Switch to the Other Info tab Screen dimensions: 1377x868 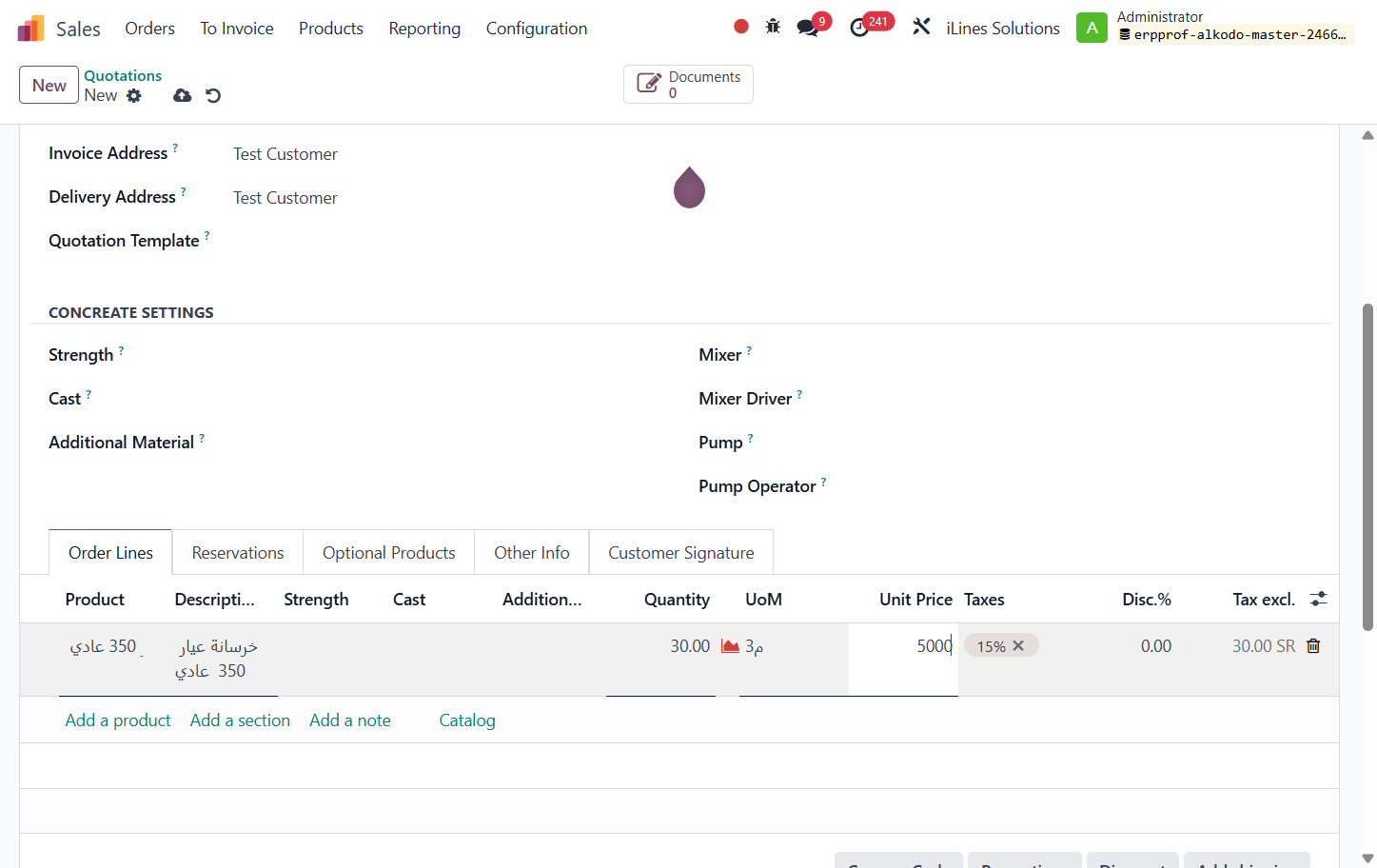click(532, 553)
